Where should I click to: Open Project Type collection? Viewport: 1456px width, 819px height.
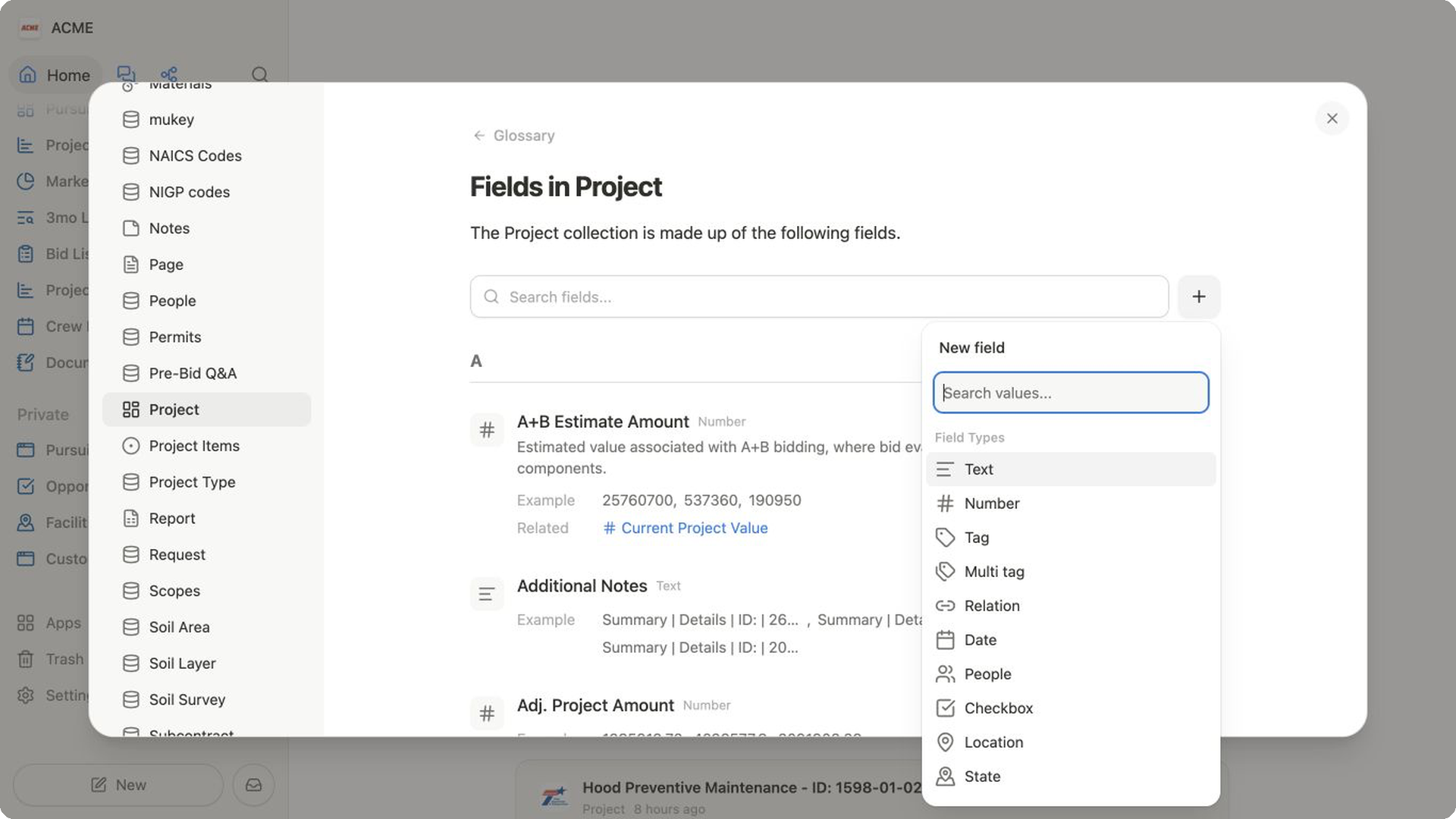206,482
